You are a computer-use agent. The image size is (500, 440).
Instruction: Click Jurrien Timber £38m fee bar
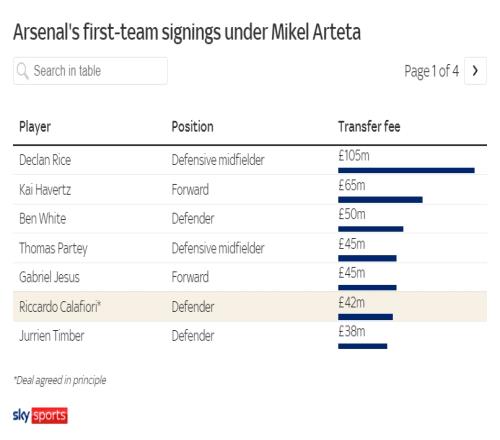[x=363, y=346]
